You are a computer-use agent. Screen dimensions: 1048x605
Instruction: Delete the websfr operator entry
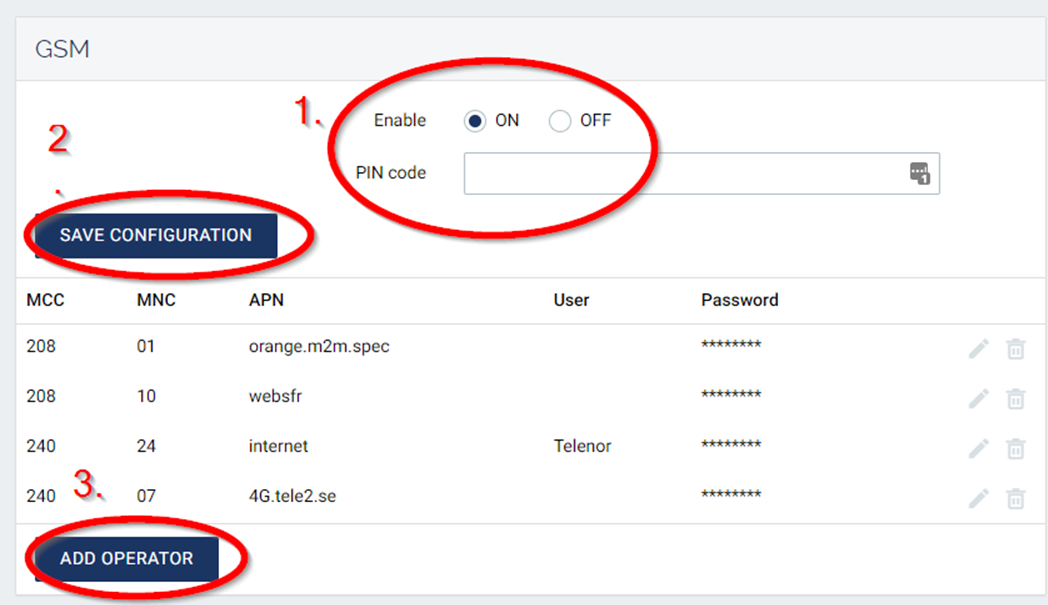(1016, 398)
